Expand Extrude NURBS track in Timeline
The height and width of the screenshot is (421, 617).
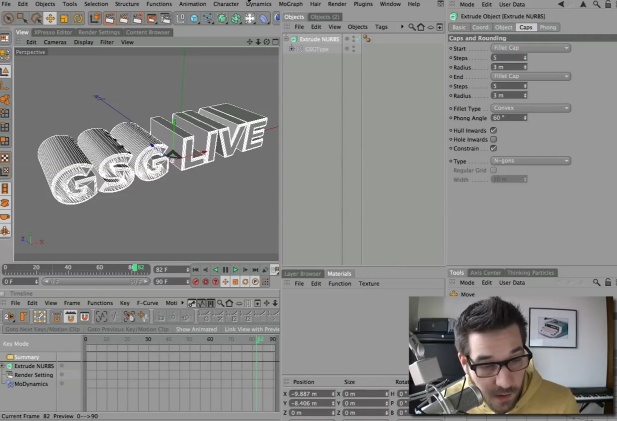pyautogui.click(x=3, y=366)
